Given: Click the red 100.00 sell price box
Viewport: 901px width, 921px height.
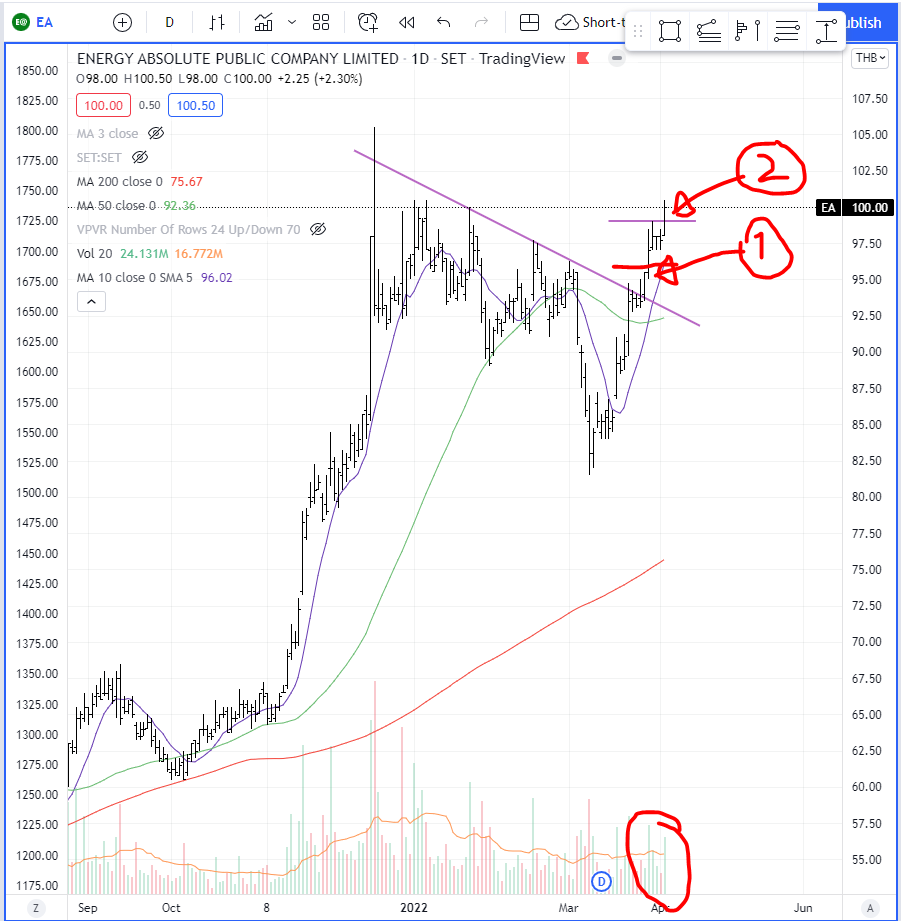Looking at the screenshot, I should [103, 106].
